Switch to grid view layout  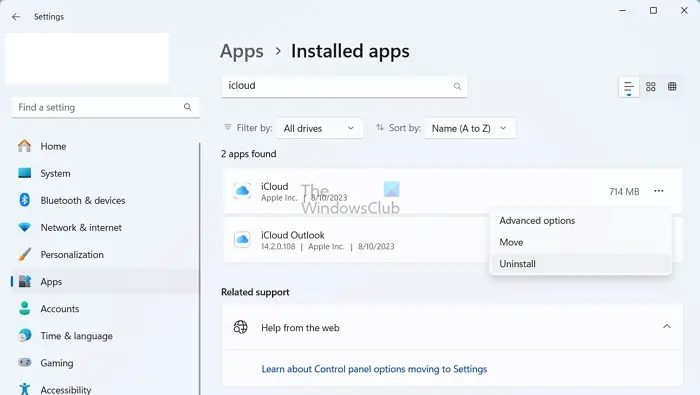pyautogui.click(x=650, y=87)
